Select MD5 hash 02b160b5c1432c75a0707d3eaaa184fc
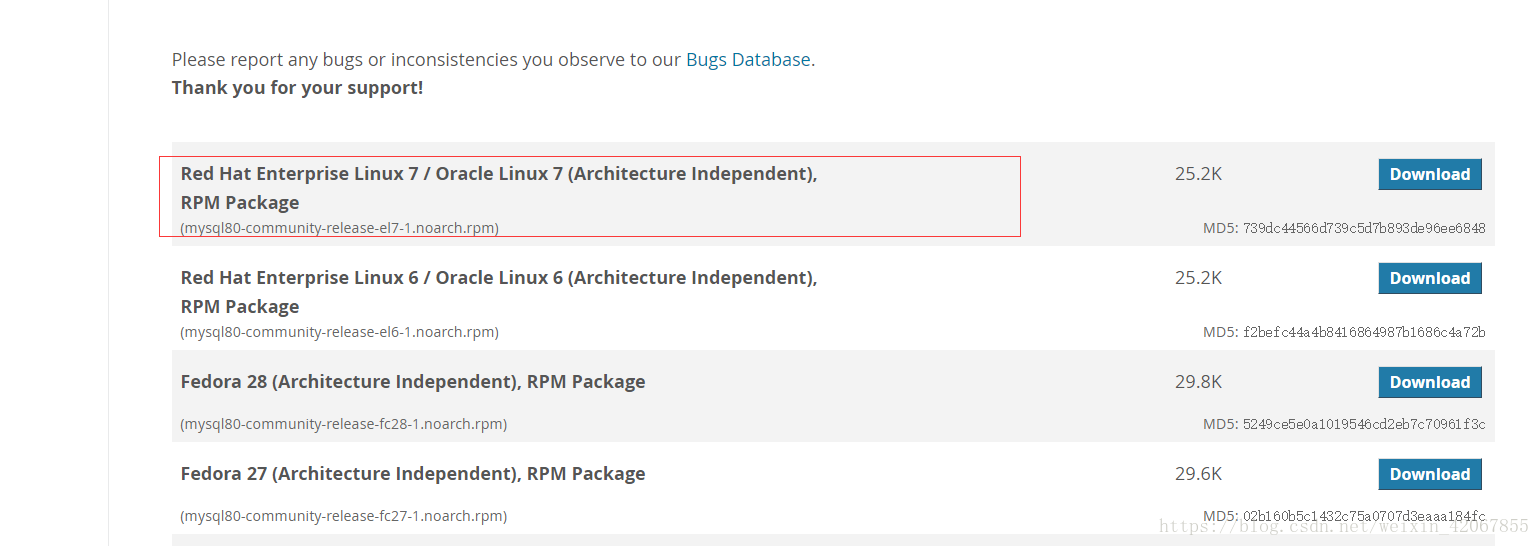The image size is (1540, 546). 1364,516
